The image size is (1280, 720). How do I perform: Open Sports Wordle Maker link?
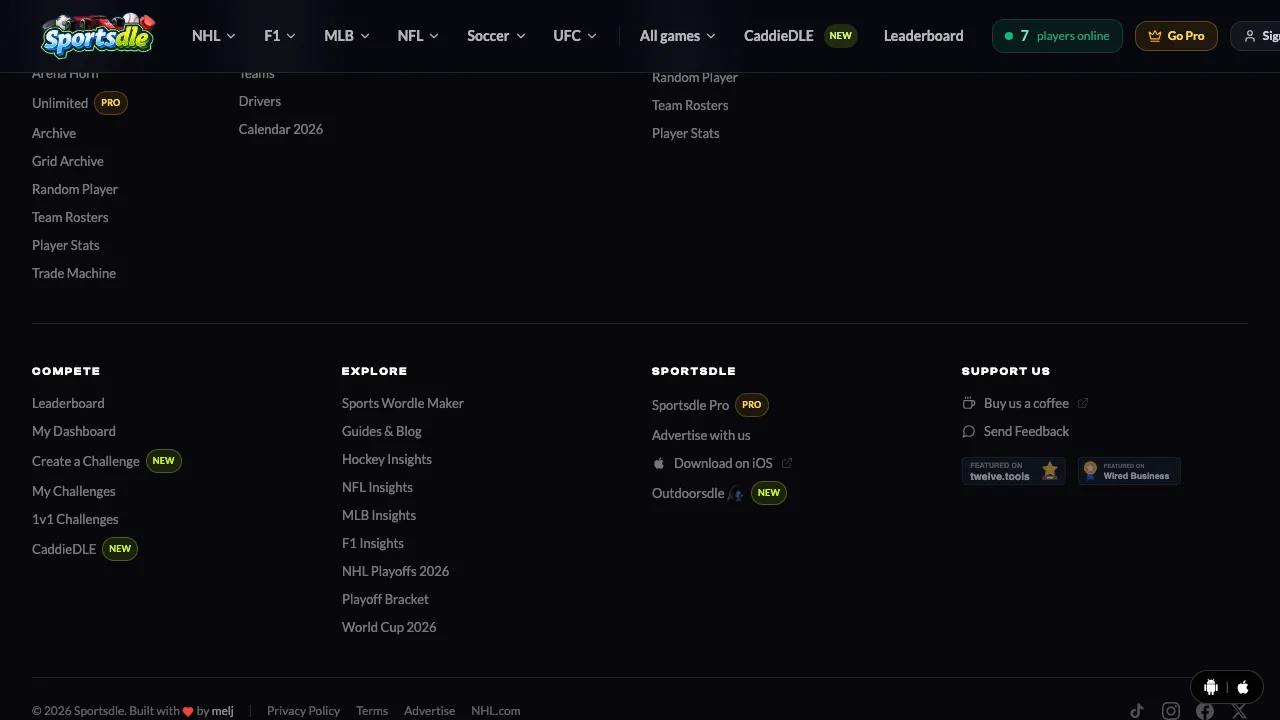tap(403, 403)
